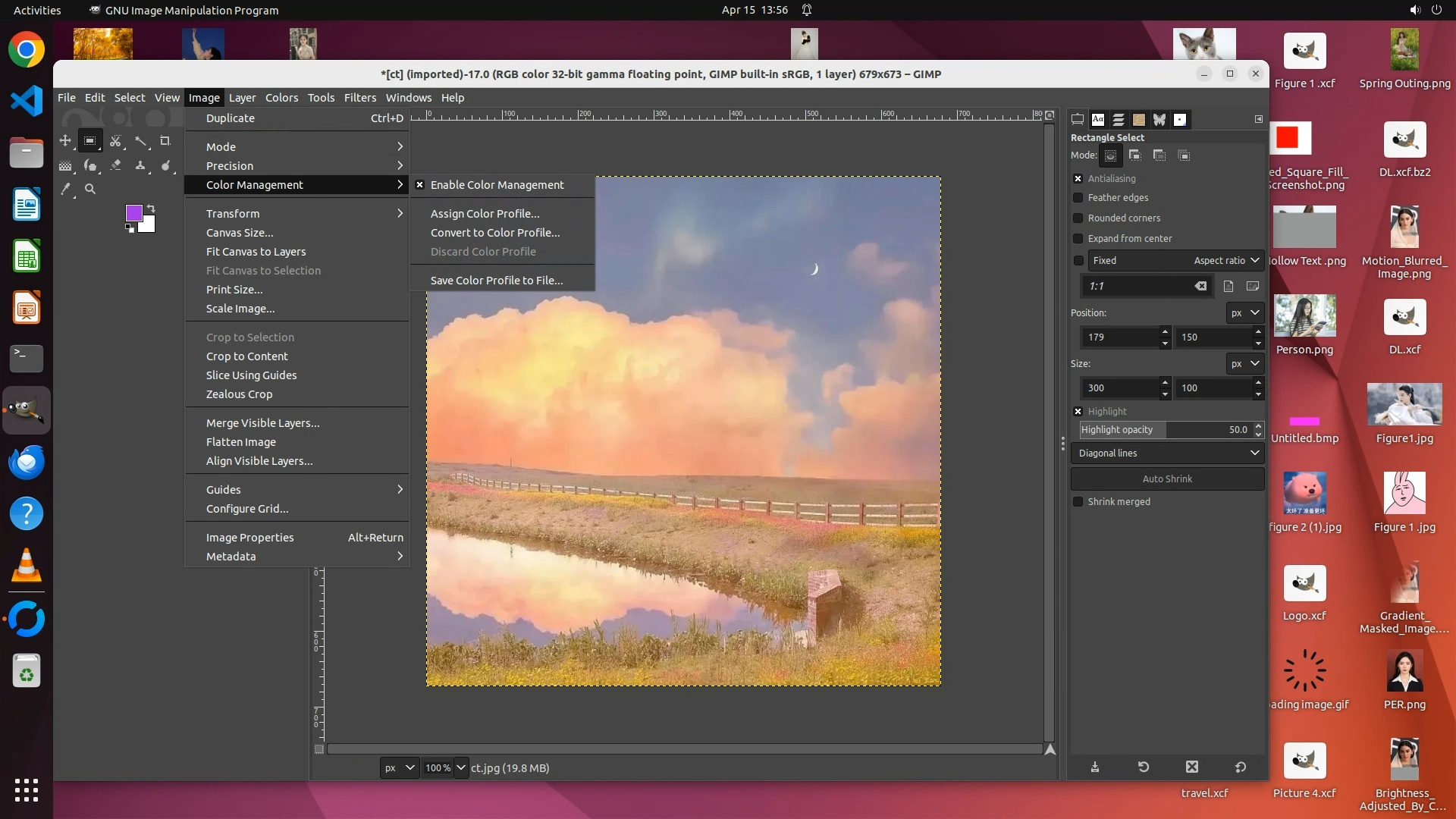
Task: Toggle the Feather edges checkbox
Action: tap(1078, 198)
